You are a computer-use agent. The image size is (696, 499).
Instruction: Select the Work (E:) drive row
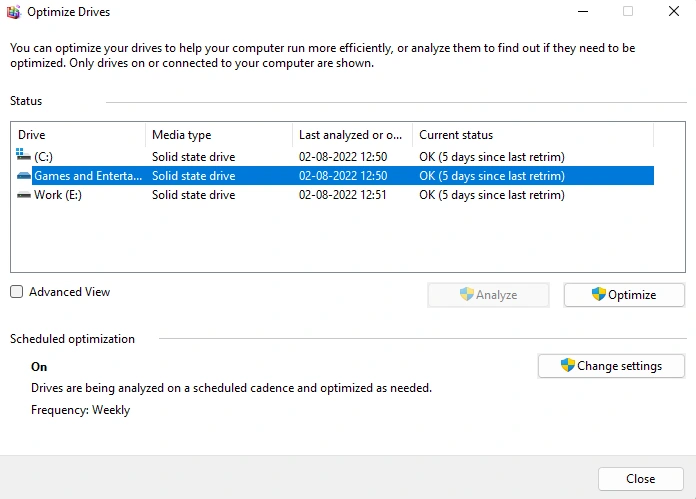[334, 195]
